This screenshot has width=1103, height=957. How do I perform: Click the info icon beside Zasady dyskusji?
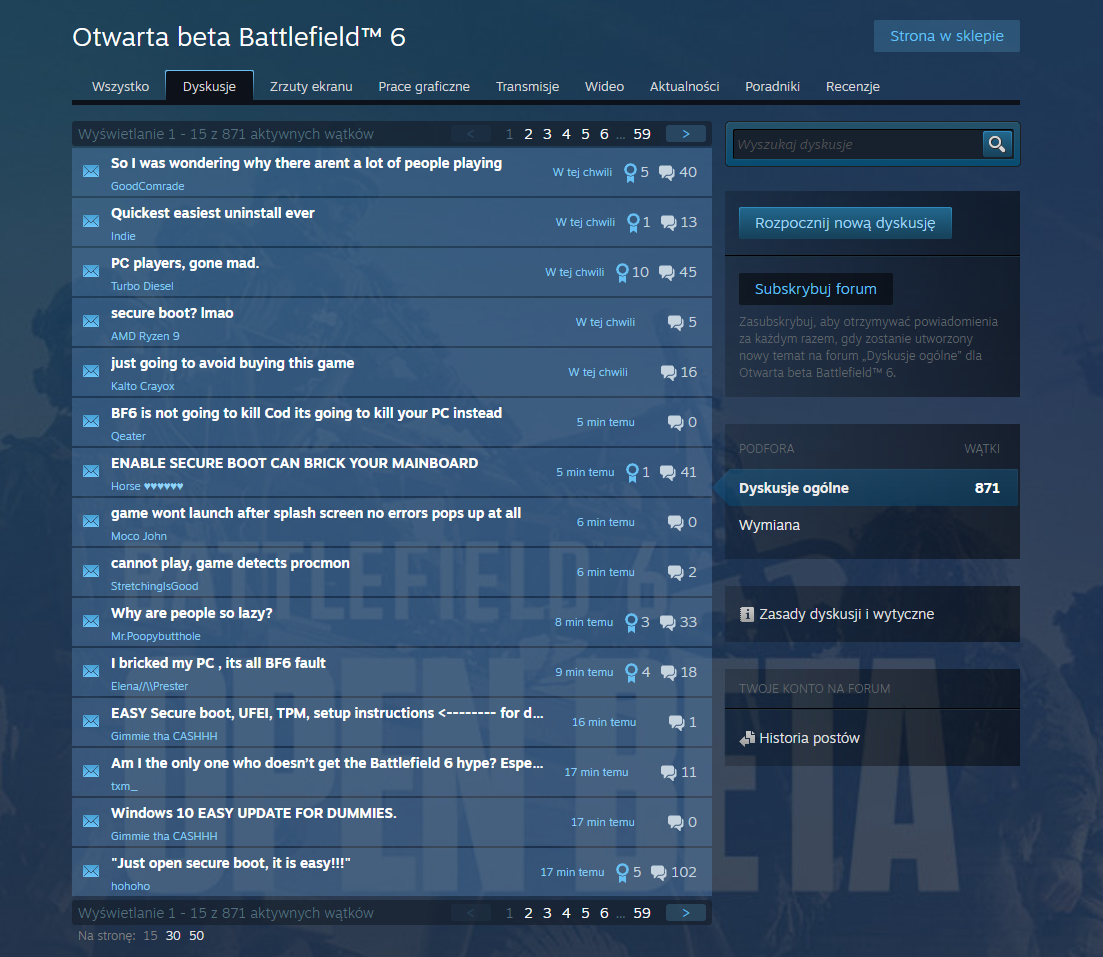[746, 614]
